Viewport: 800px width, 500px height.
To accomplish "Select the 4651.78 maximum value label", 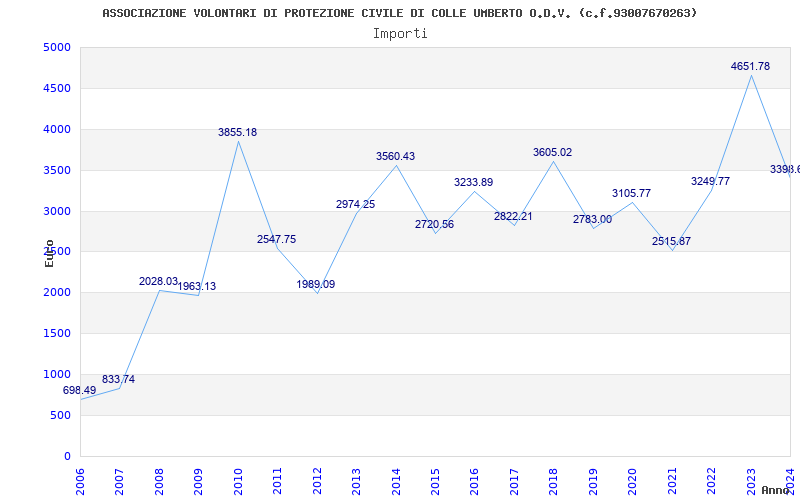I will [751, 66].
